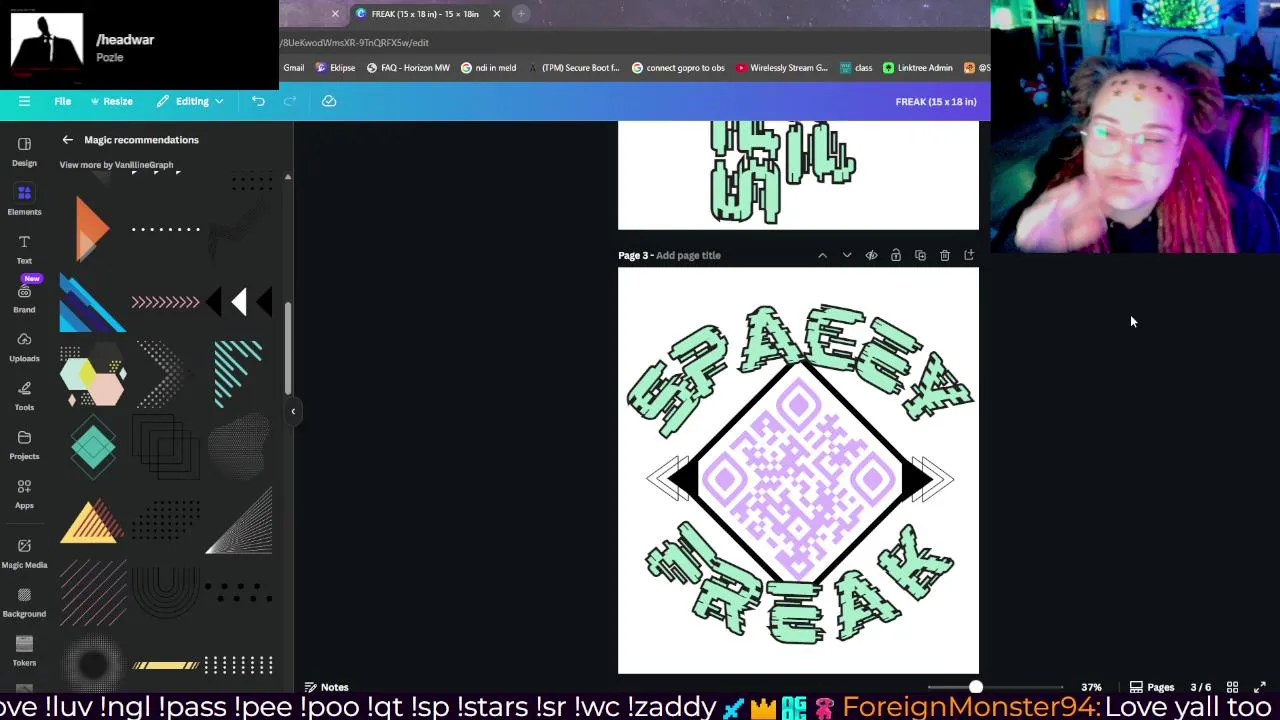Open the Linktree Admin bookmark

tap(917, 68)
